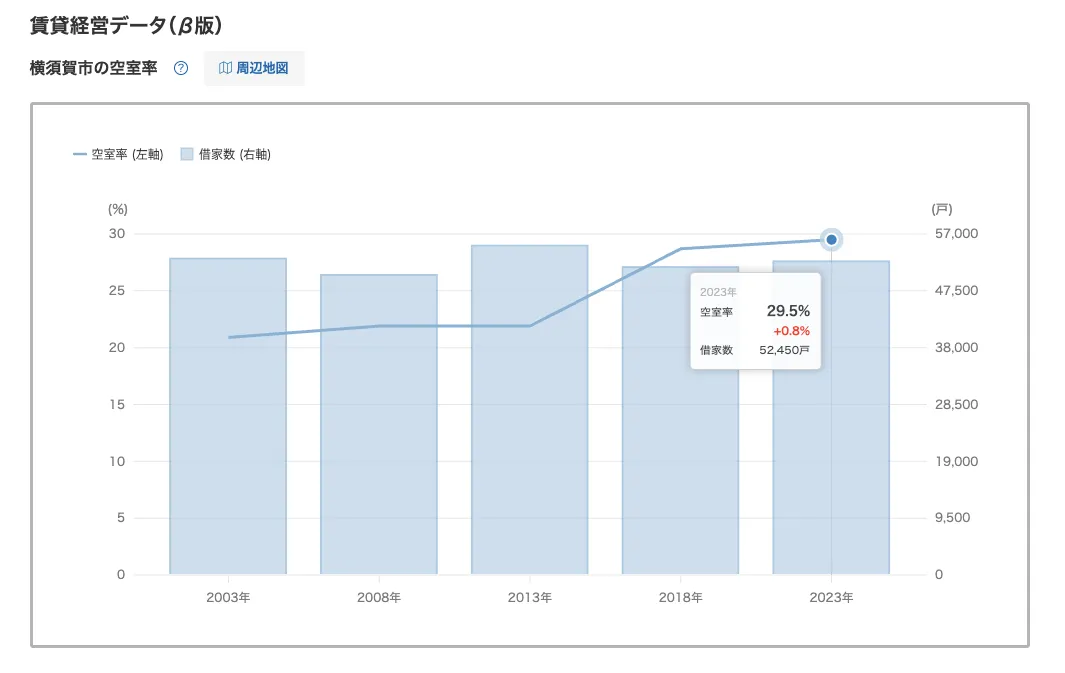Click the 2003年 x-axis label
Screen dimensions: 1065x673
(x=228, y=598)
